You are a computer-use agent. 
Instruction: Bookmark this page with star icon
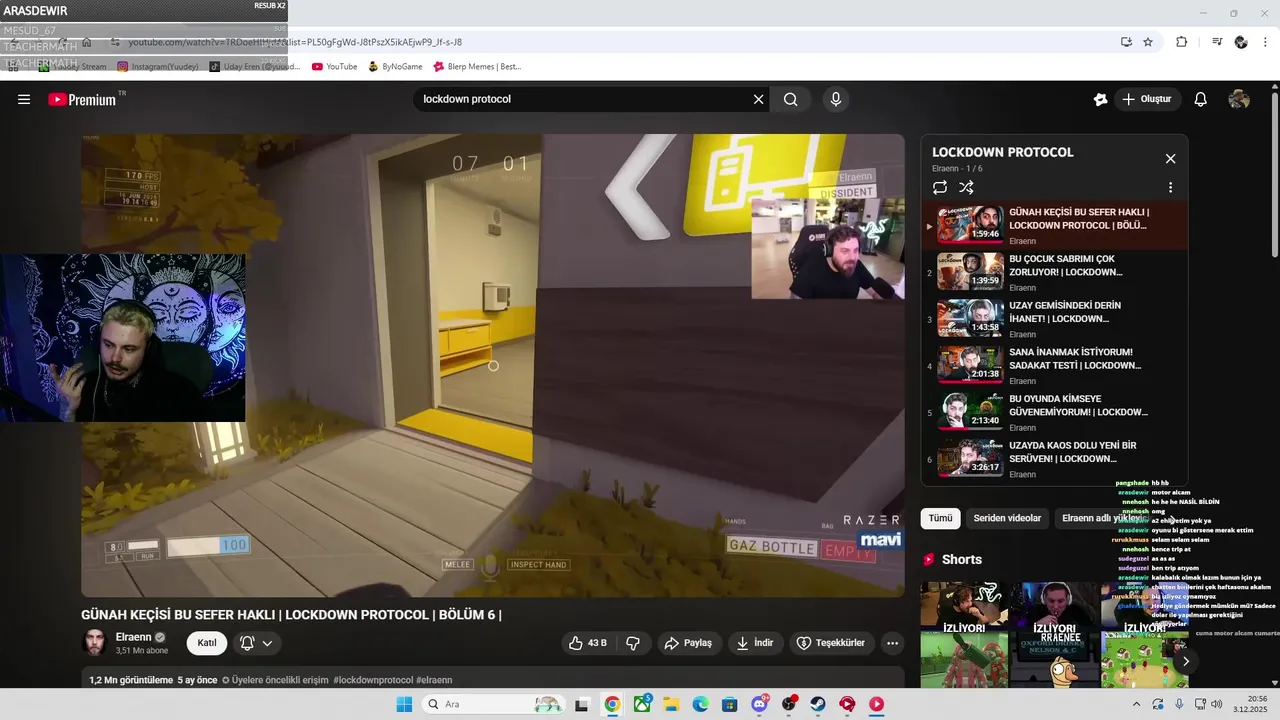point(1148,42)
